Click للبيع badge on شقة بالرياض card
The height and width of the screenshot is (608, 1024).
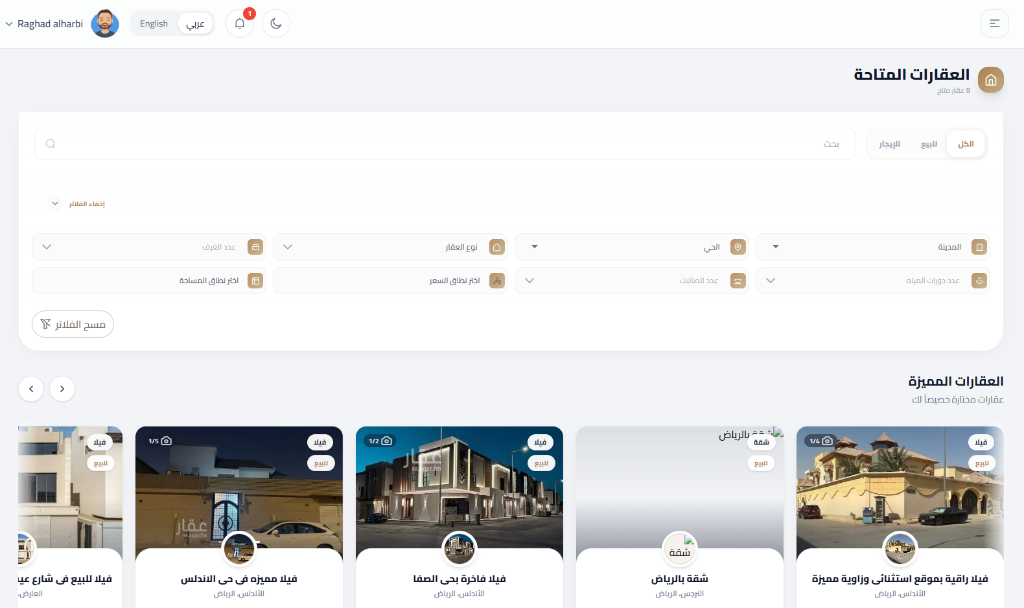click(761, 463)
